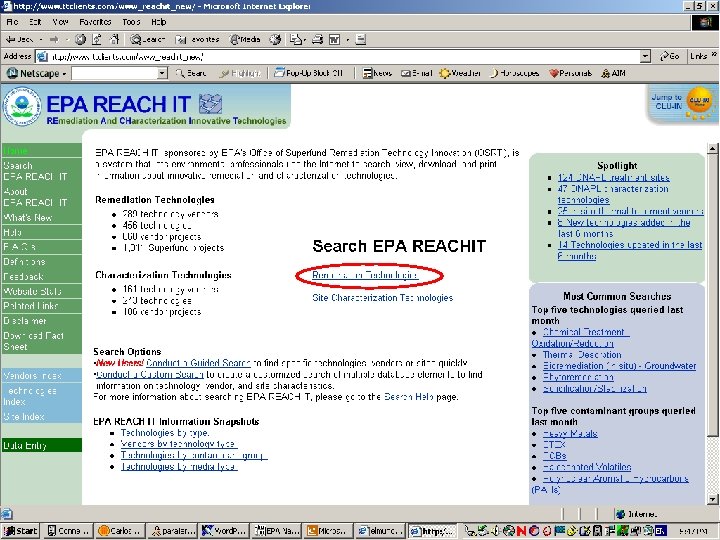Click the Go button beside address bar
This screenshot has width=720, height=540.
pyautogui.click(x=669, y=56)
